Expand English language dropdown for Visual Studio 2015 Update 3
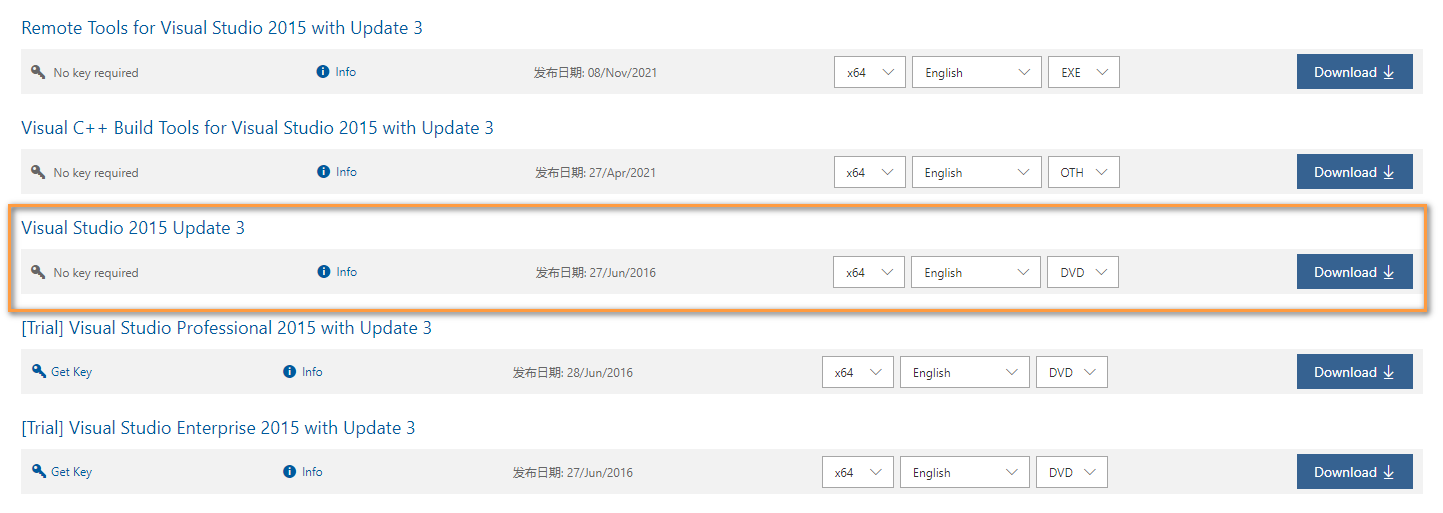 975,272
